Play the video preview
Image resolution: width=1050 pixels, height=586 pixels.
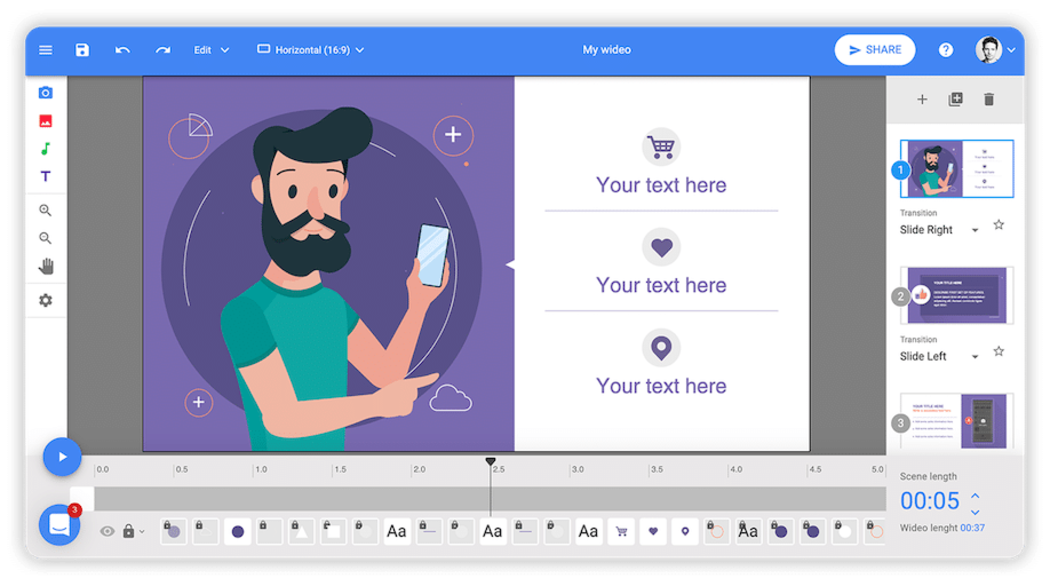click(x=62, y=456)
